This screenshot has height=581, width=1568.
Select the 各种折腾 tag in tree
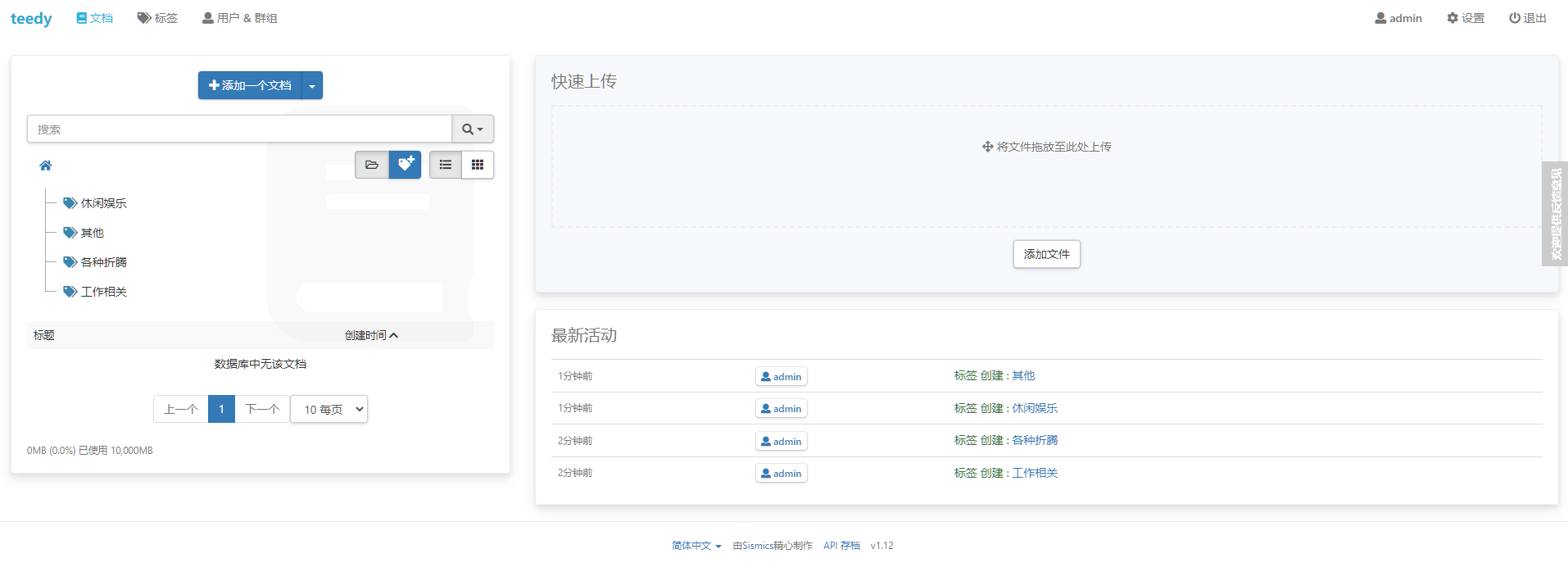tap(103, 262)
